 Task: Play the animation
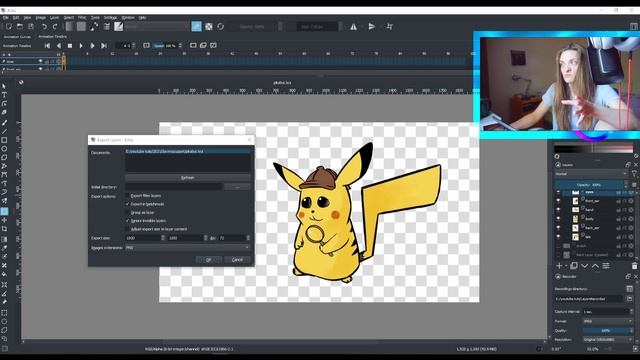81,46
